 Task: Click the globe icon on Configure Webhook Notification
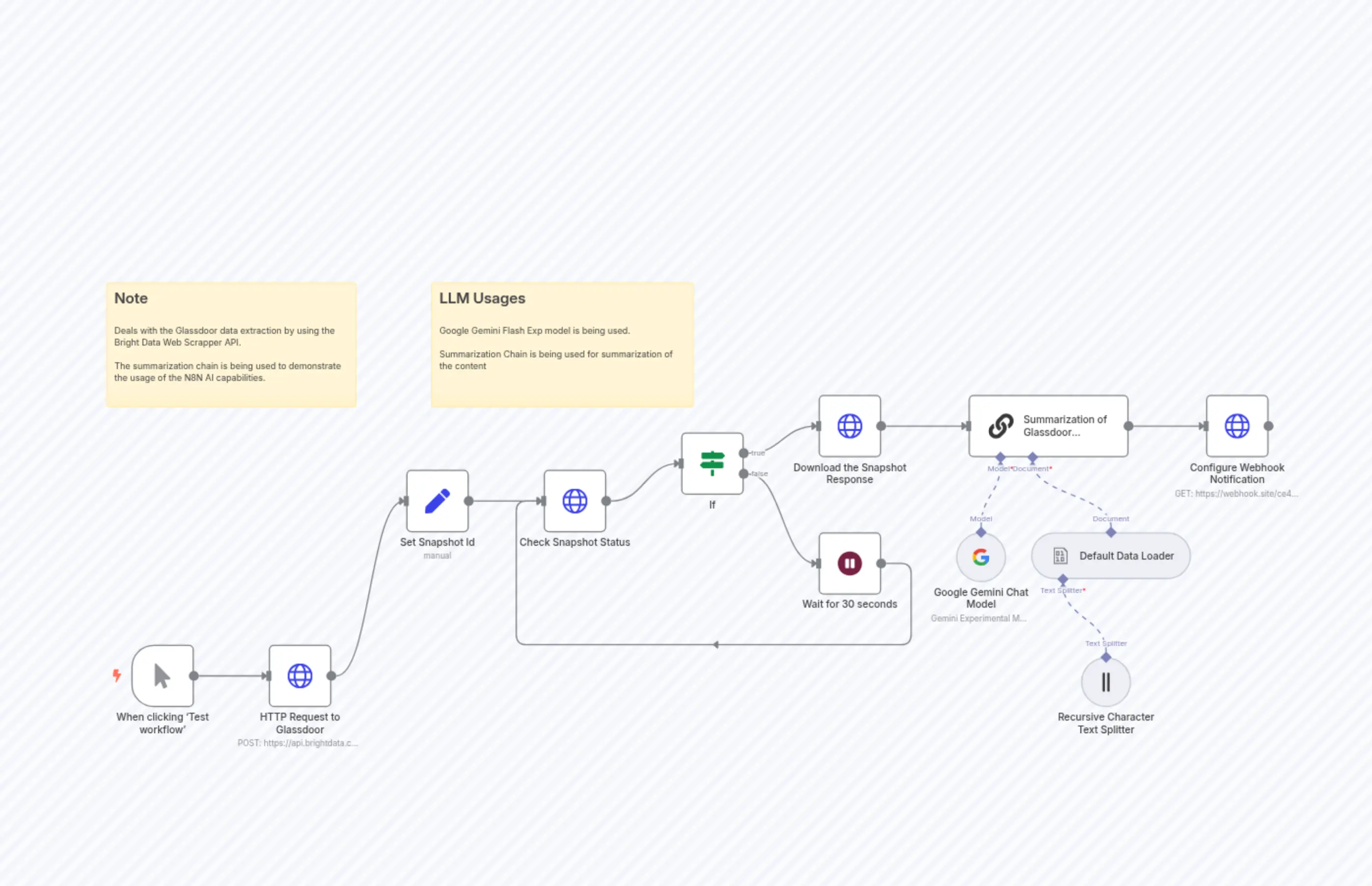[1237, 427]
